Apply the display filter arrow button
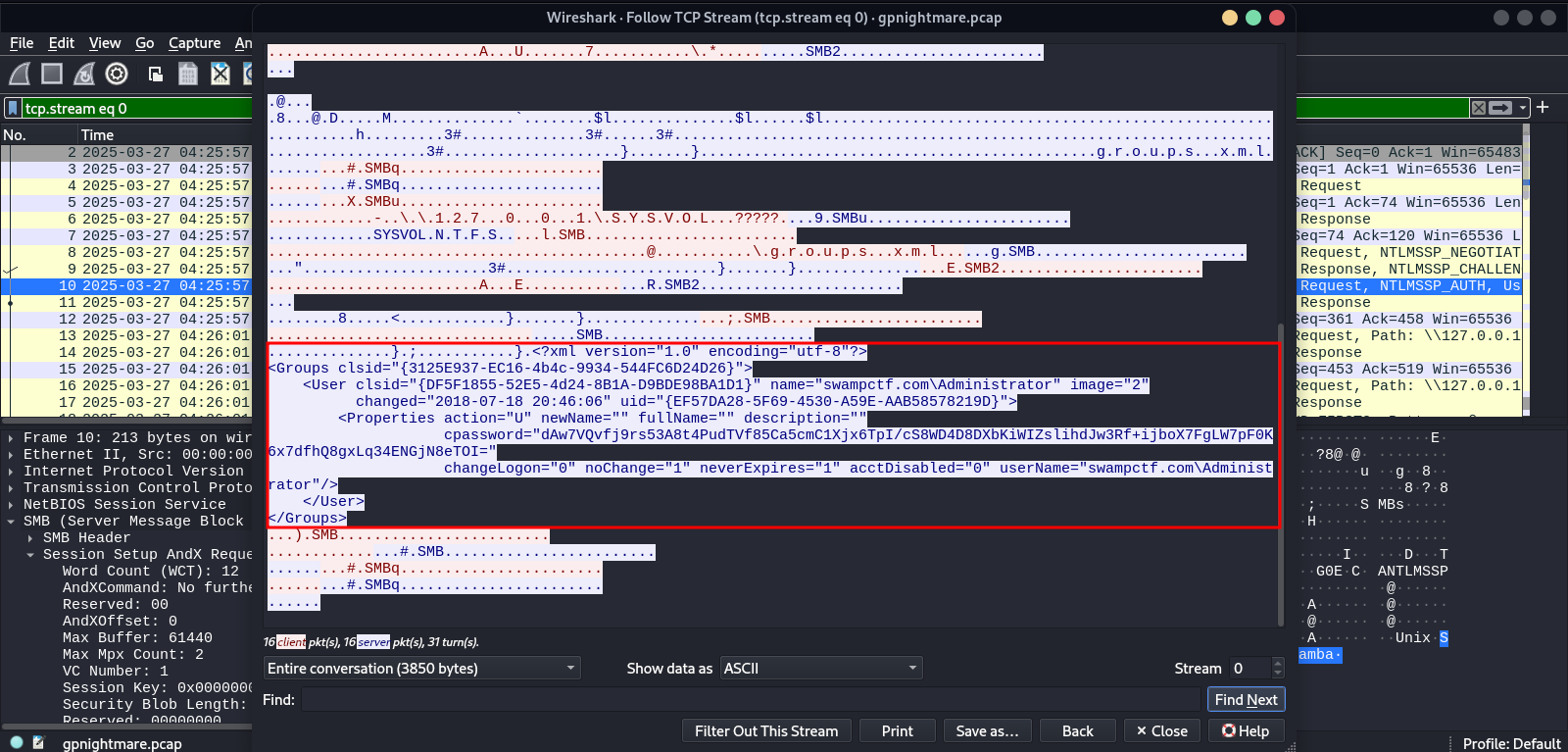Screen dimensions: 1568x752 (x=1500, y=108)
